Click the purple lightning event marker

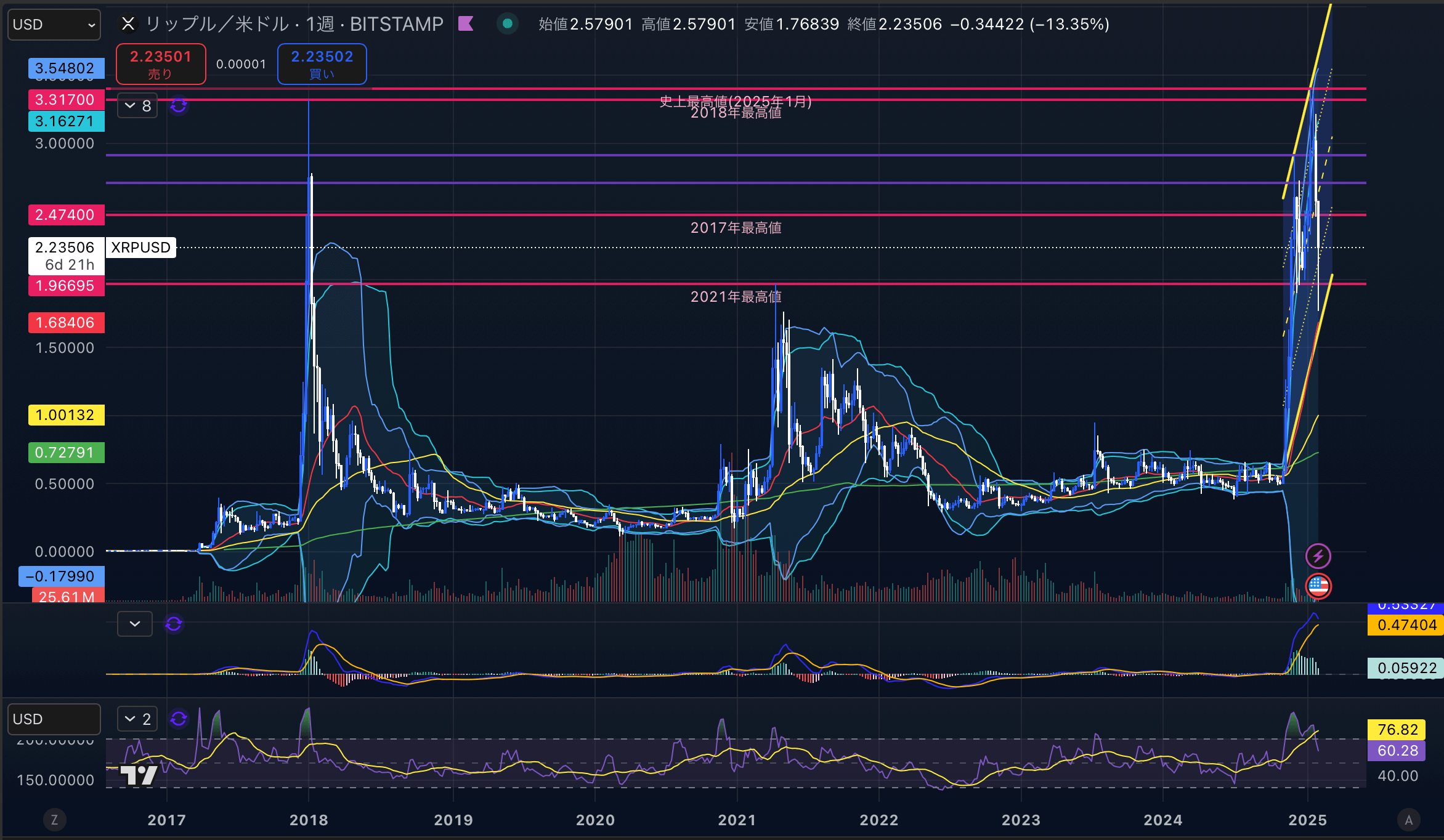pos(1318,556)
